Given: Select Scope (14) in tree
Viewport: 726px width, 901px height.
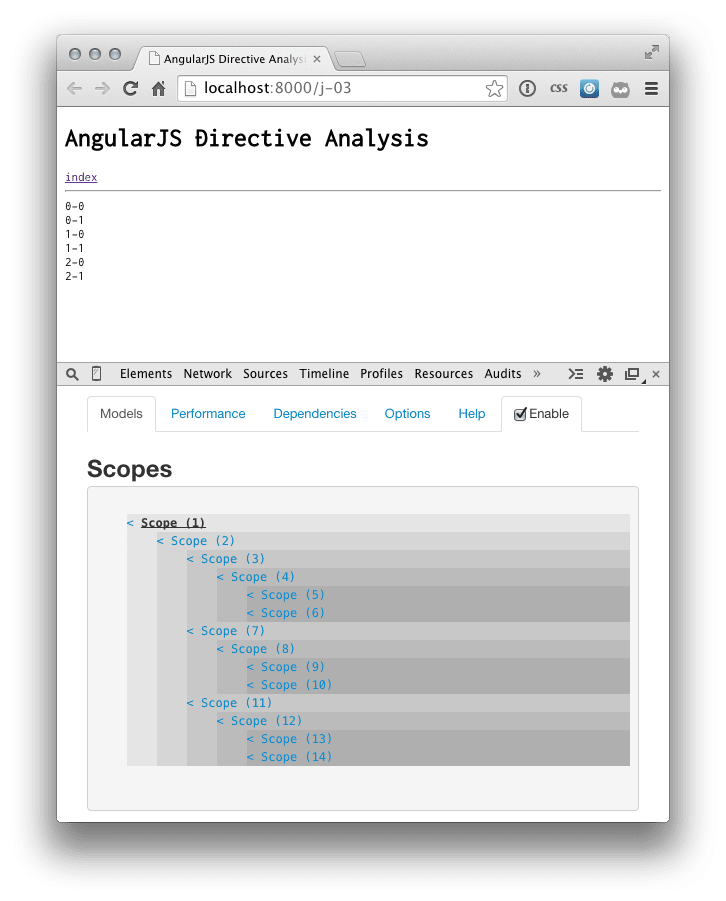Looking at the screenshot, I should 297,757.
